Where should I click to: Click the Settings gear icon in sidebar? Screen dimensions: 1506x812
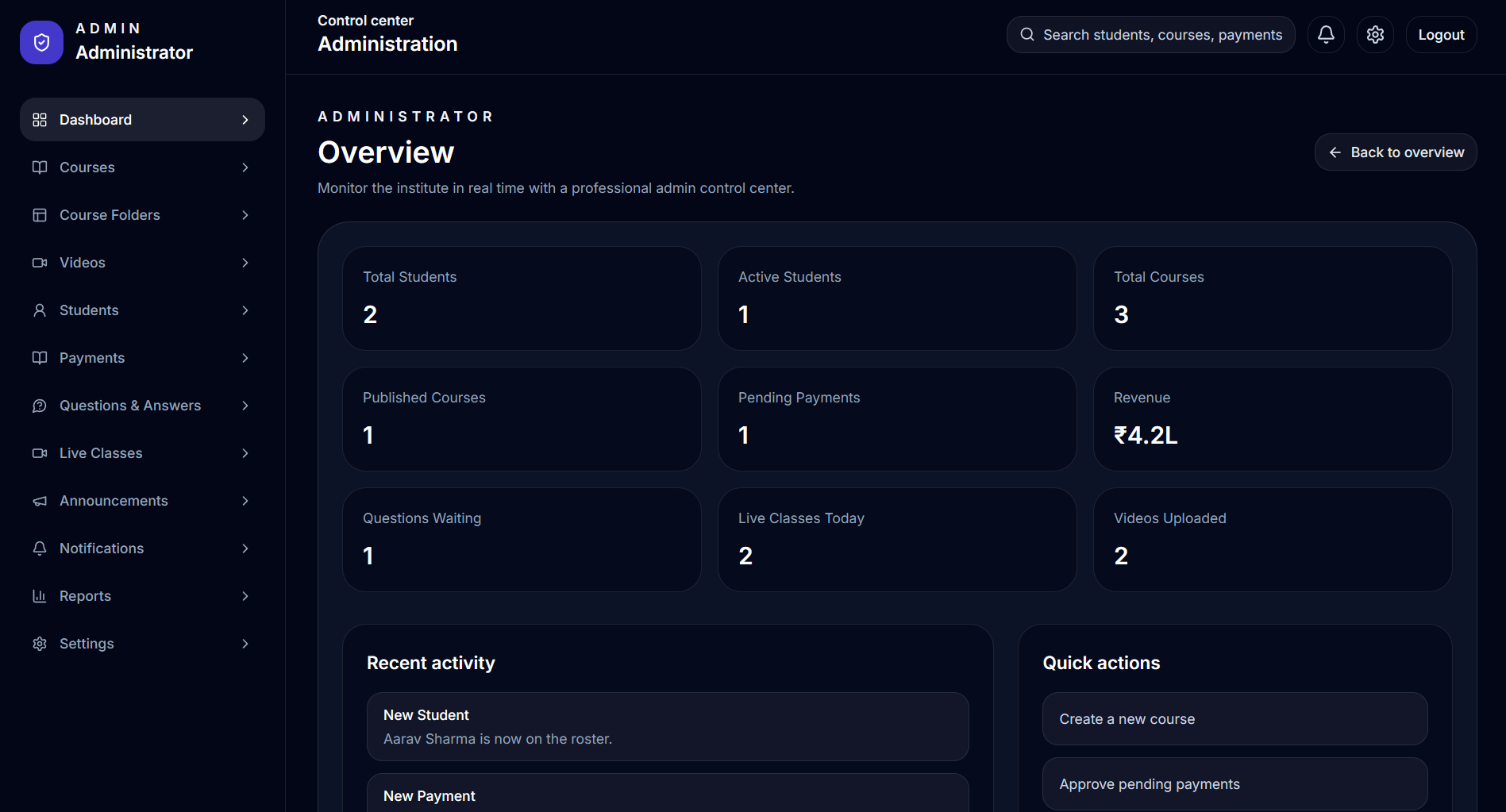[40, 644]
